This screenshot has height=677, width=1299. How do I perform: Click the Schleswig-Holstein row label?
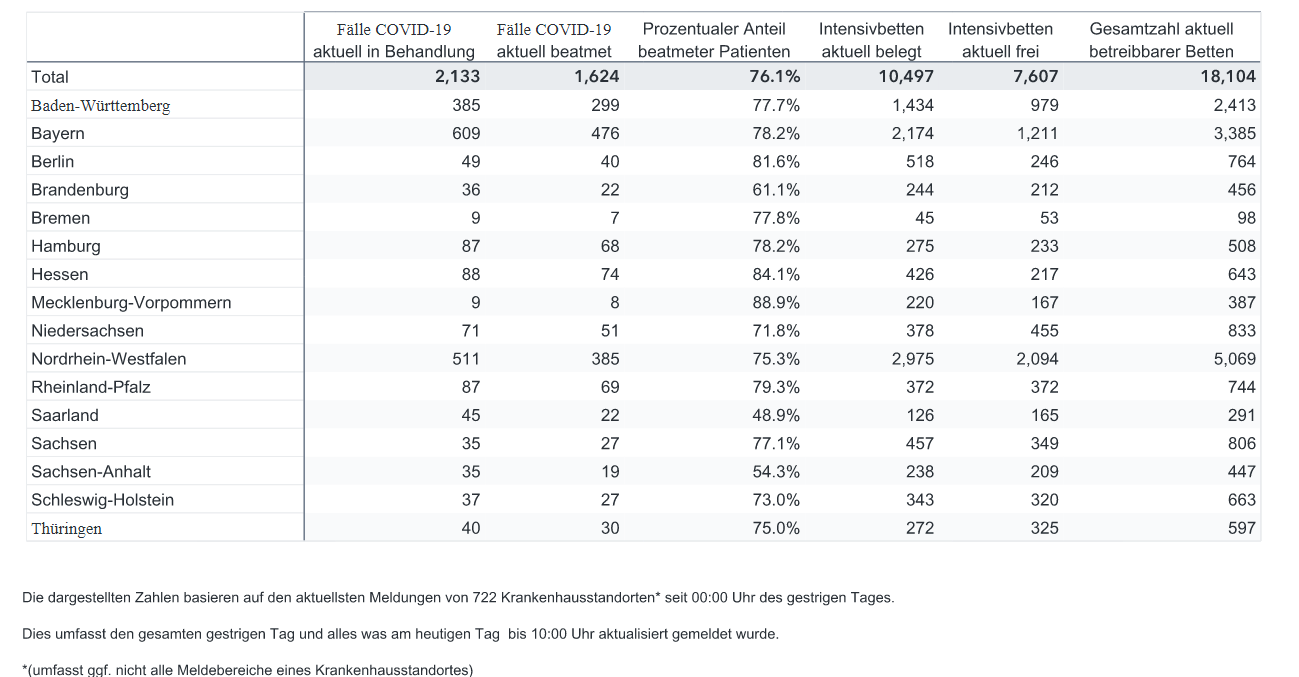[x=102, y=499]
